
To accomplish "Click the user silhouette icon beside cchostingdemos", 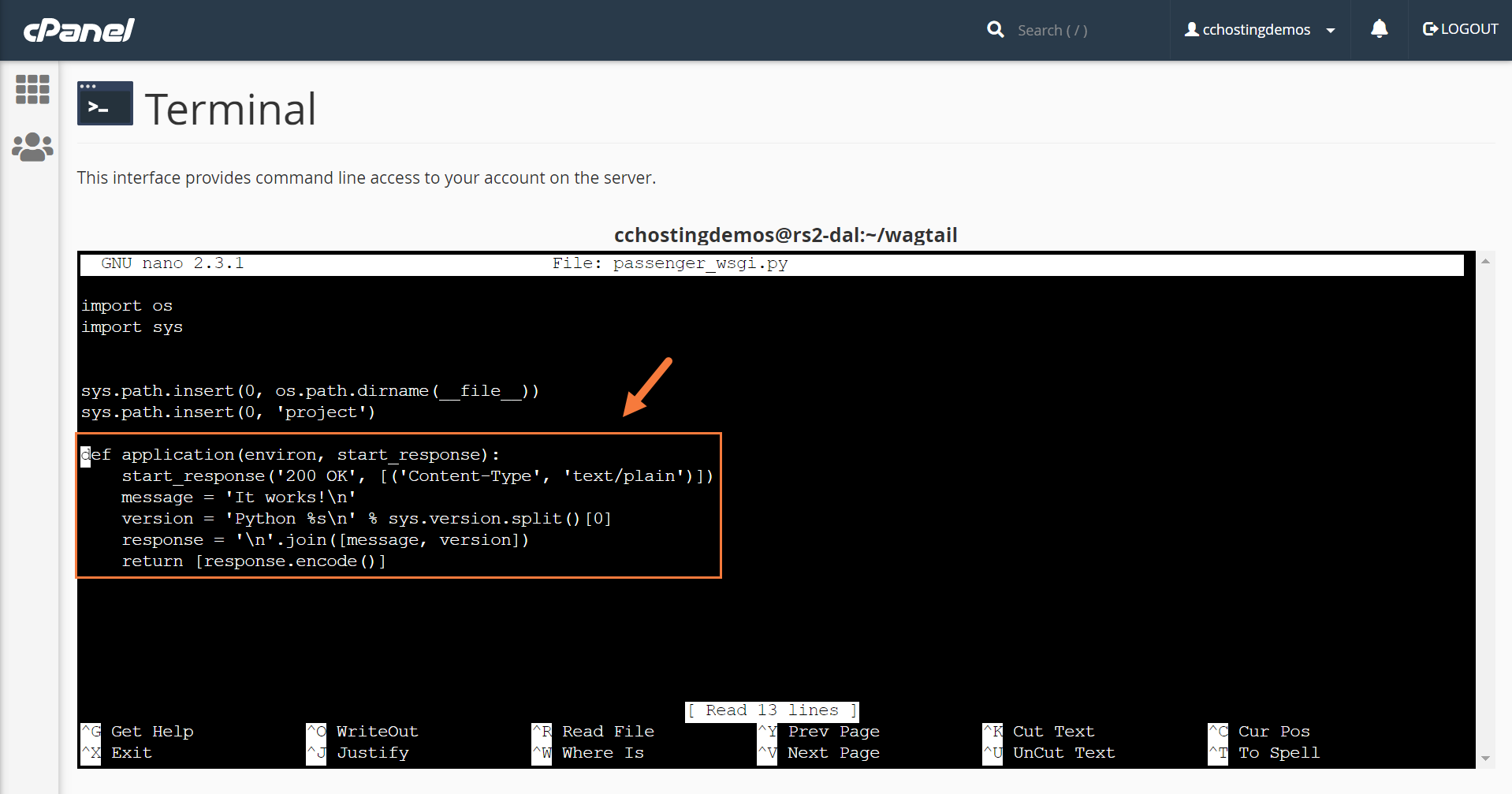I will coord(1191,29).
